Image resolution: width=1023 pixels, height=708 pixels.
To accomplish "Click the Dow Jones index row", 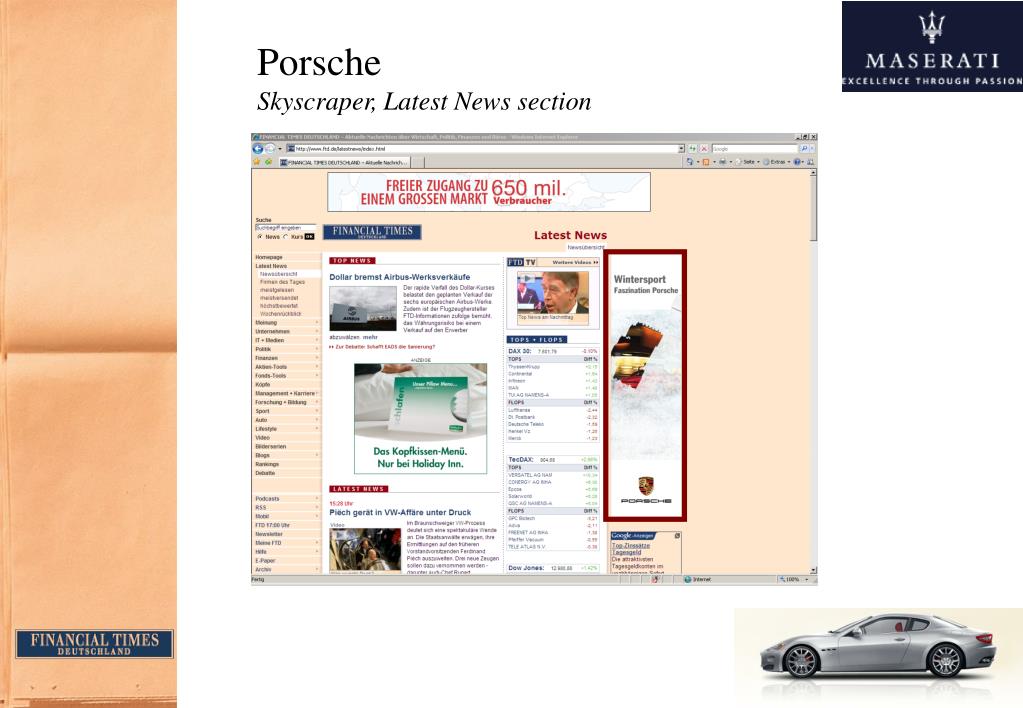I will click(553, 568).
